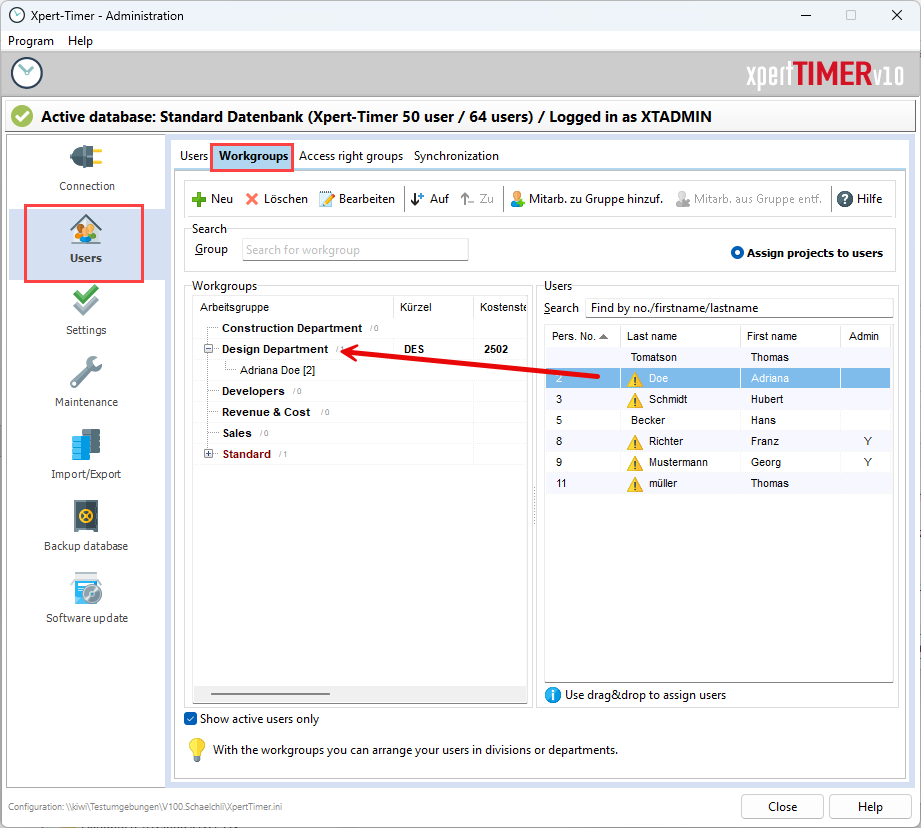Collapse the Design Department tree node
This screenshot has width=921, height=828.
click(x=209, y=349)
